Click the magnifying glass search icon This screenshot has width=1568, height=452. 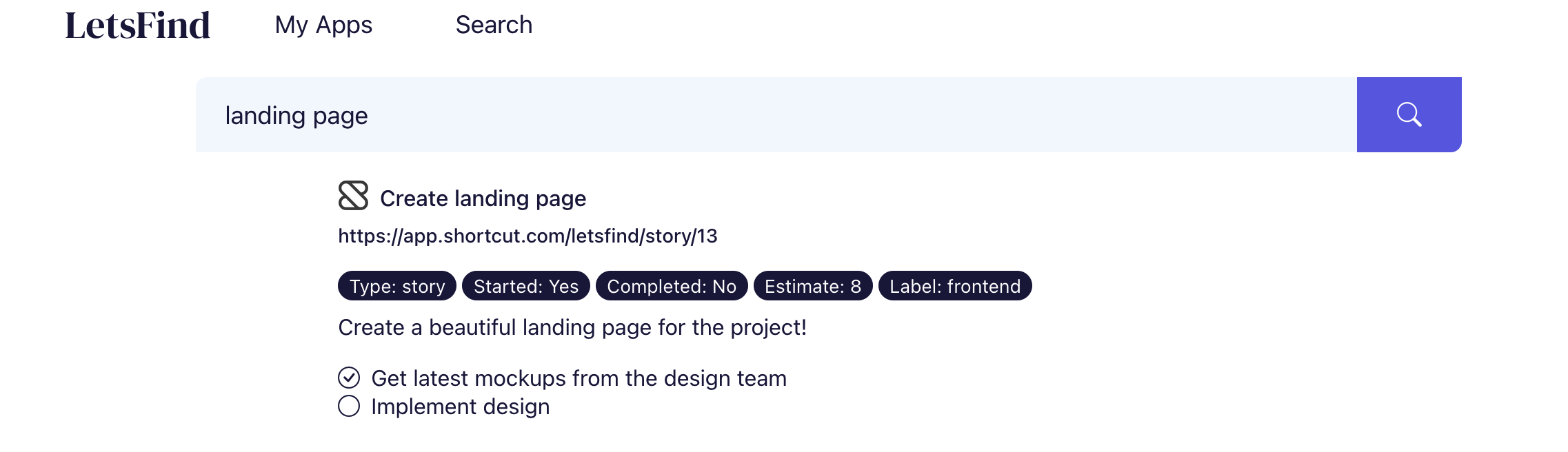(x=1408, y=114)
